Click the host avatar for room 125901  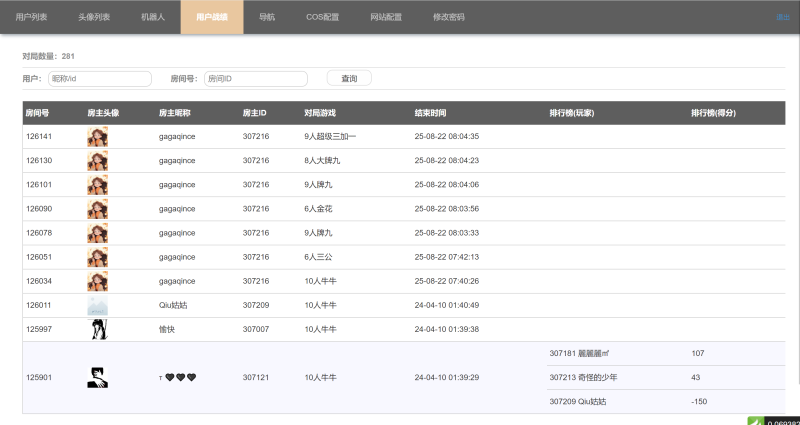click(x=97, y=377)
